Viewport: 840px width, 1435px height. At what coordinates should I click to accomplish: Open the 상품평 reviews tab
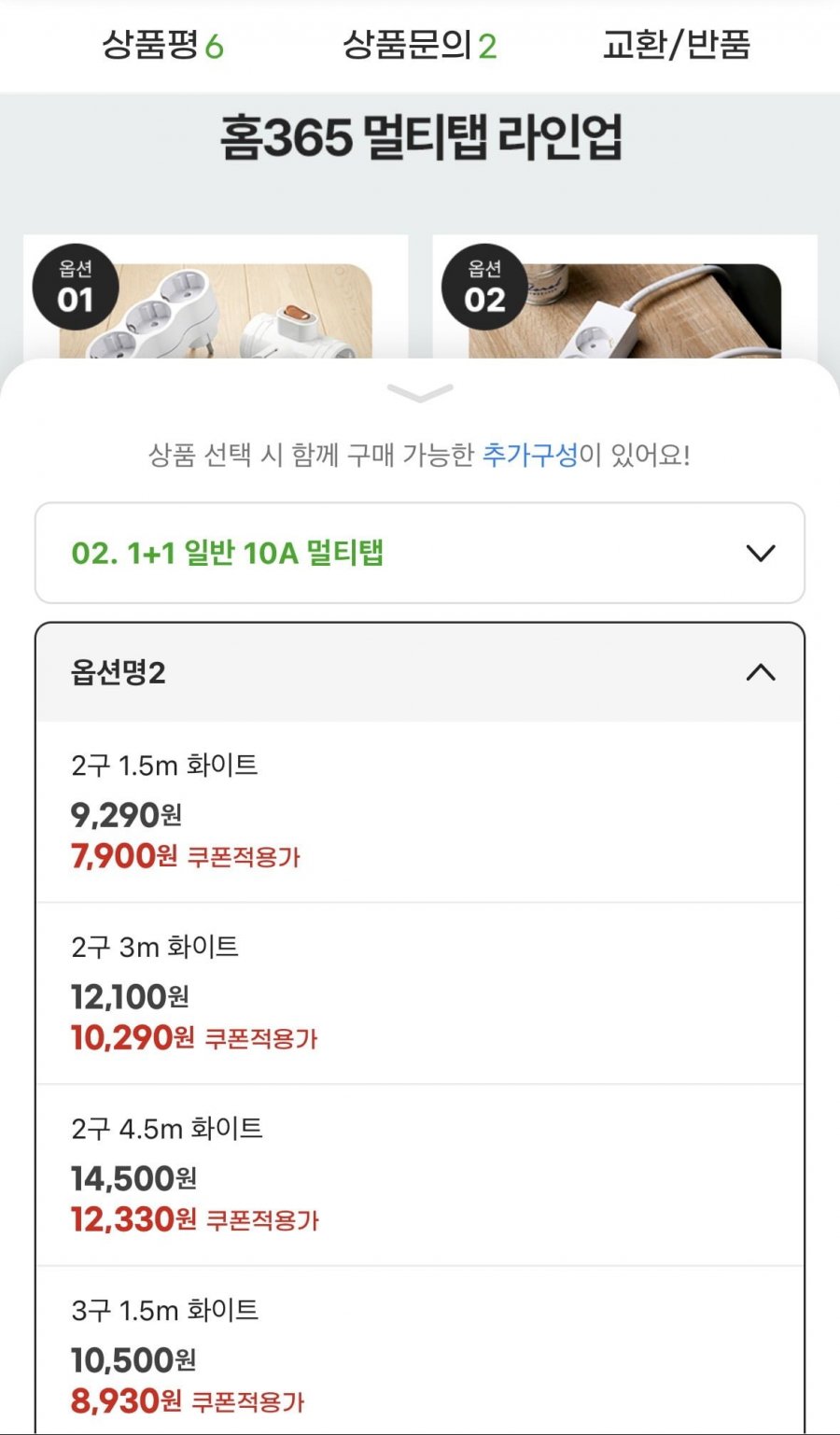(x=161, y=45)
